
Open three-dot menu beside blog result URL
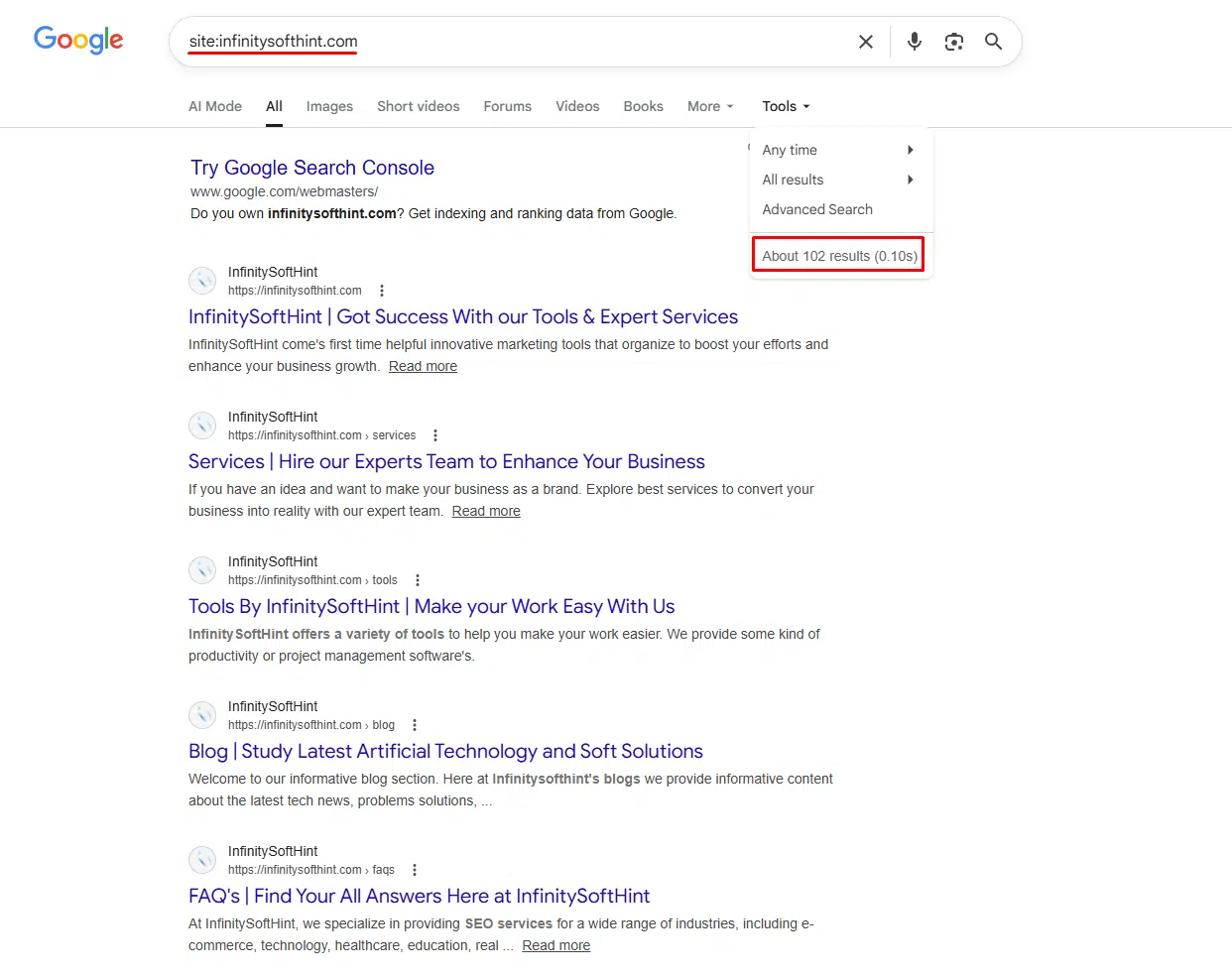415,725
